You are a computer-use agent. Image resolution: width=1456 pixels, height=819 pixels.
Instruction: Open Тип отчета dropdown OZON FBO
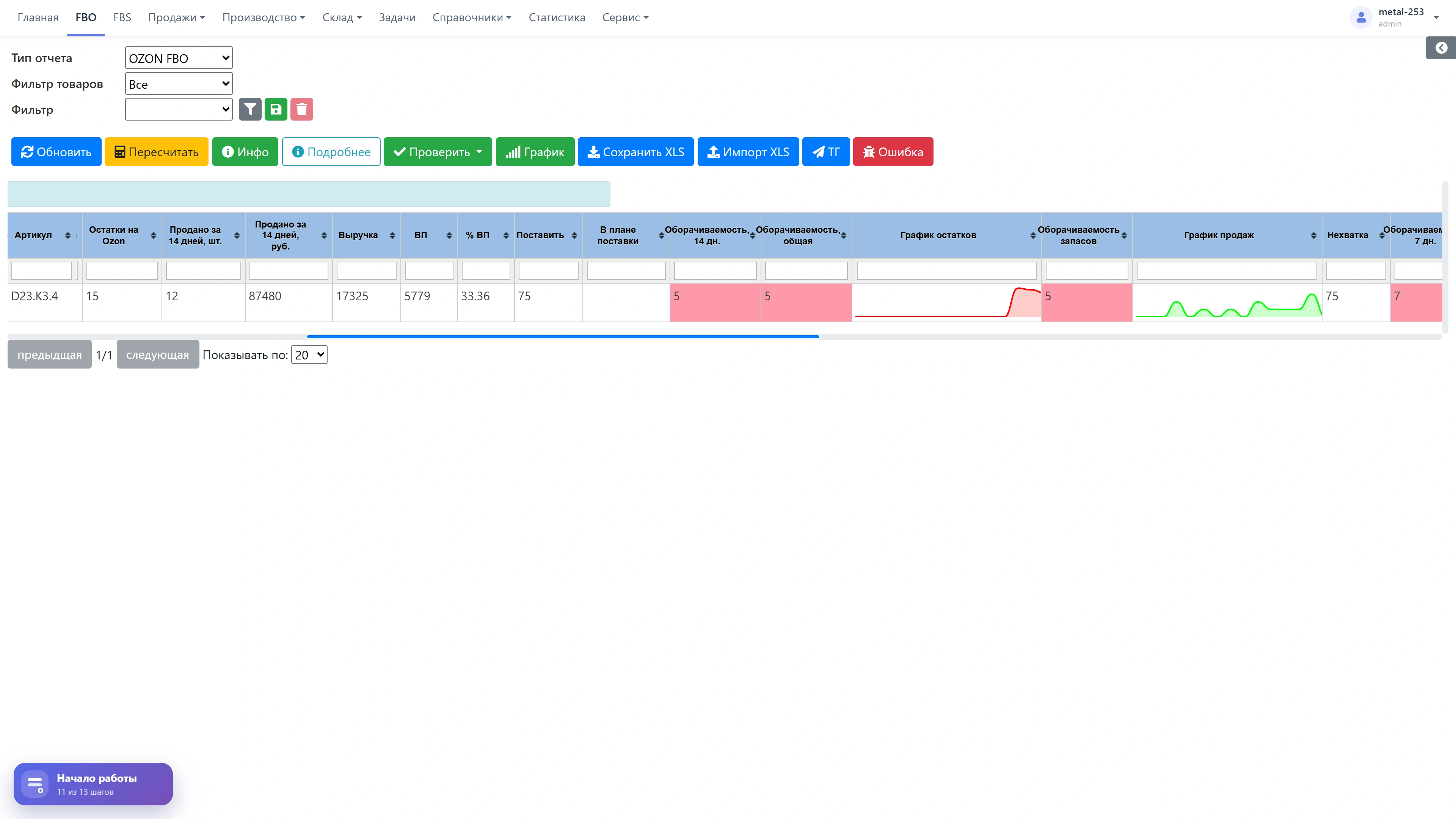pos(179,58)
